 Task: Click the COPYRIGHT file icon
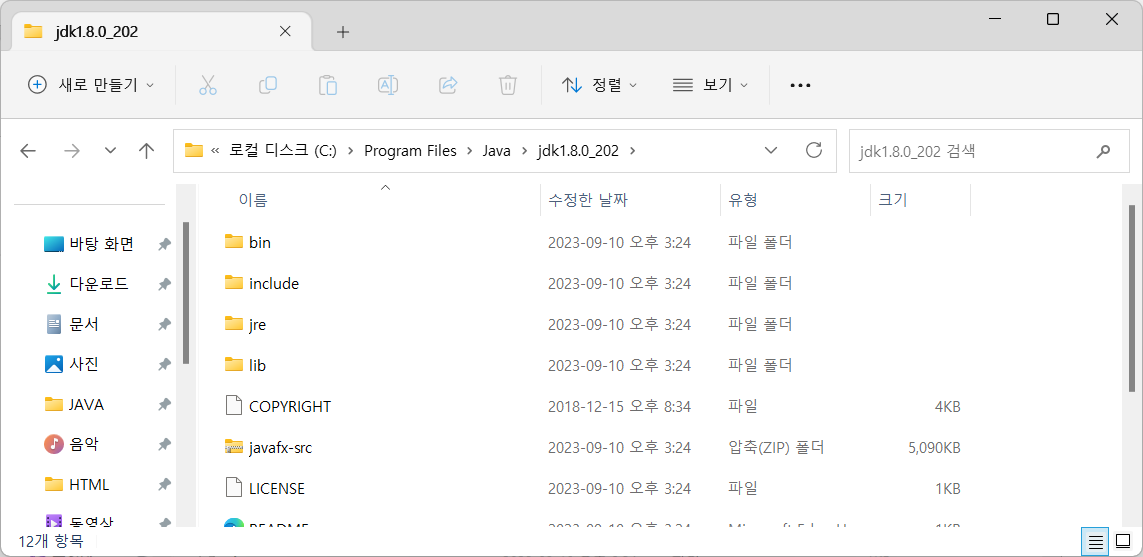233,405
